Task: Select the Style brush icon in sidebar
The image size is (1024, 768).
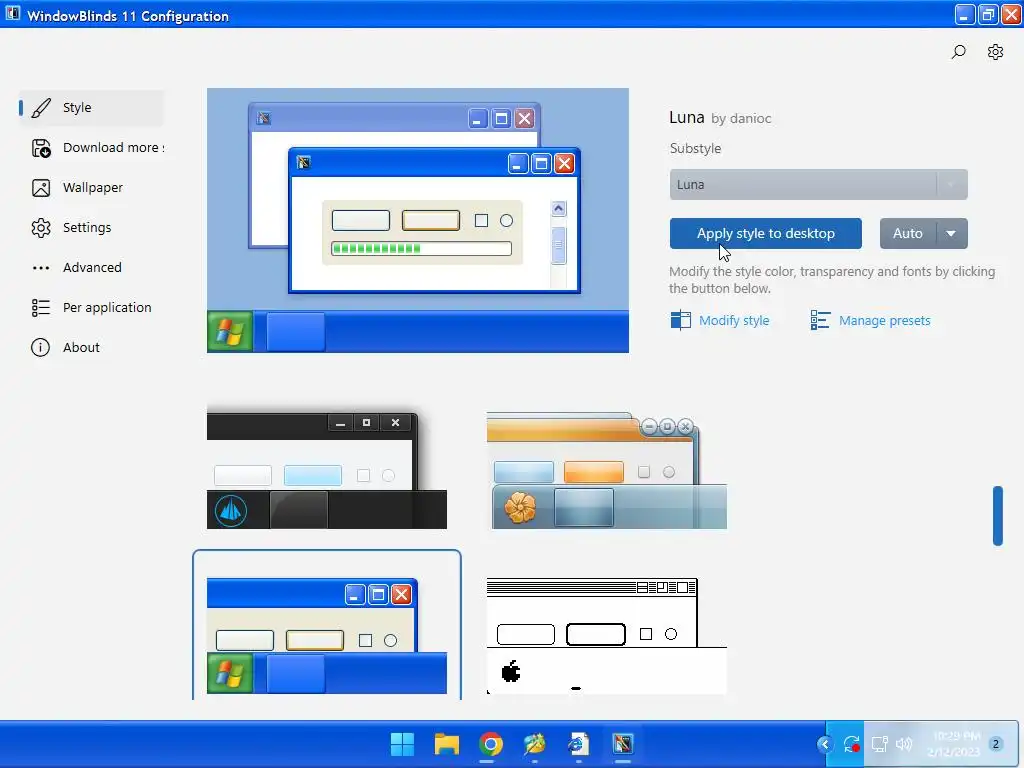Action: point(40,108)
